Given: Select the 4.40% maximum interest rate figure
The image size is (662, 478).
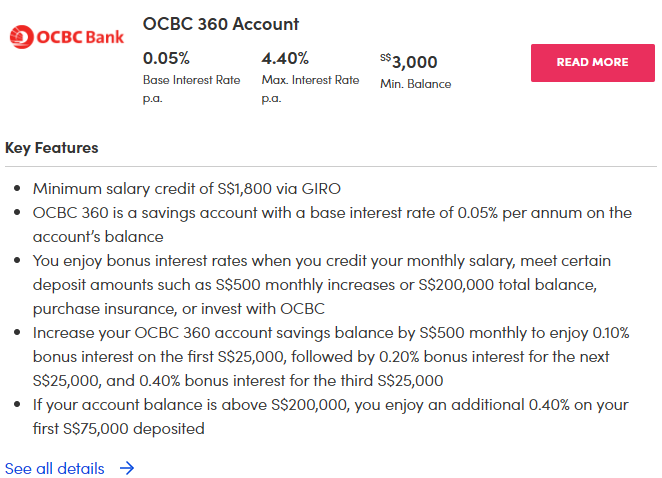Looking at the screenshot, I should [285, 58].
